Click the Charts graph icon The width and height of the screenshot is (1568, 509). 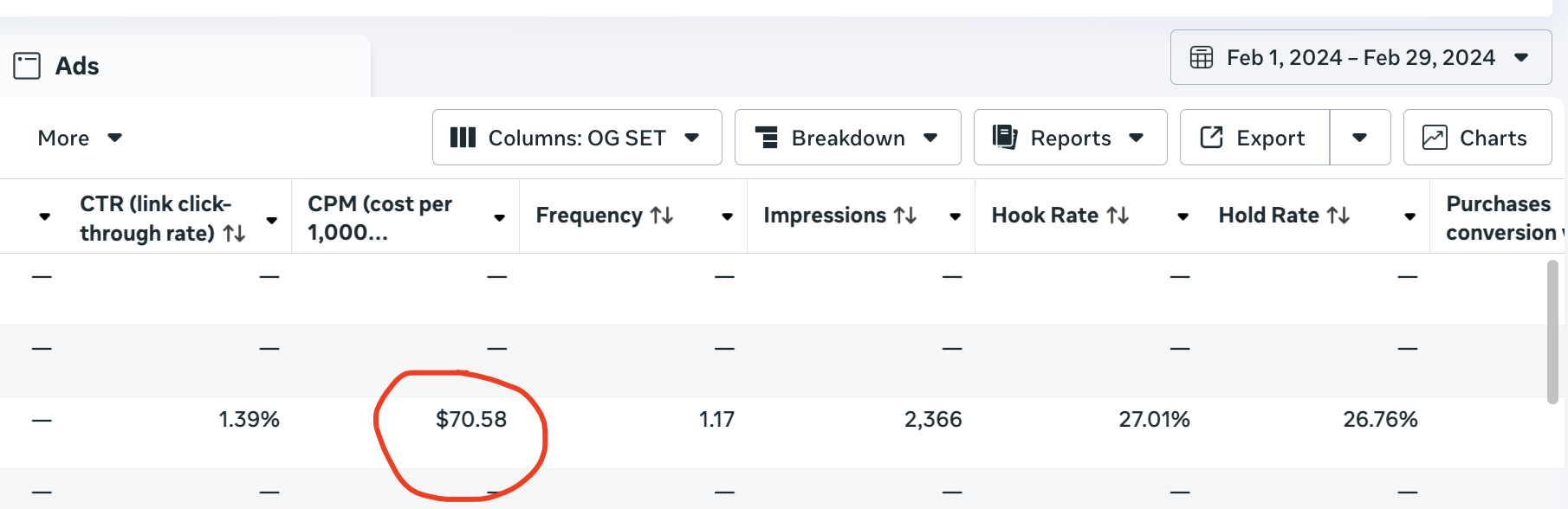1435,138
